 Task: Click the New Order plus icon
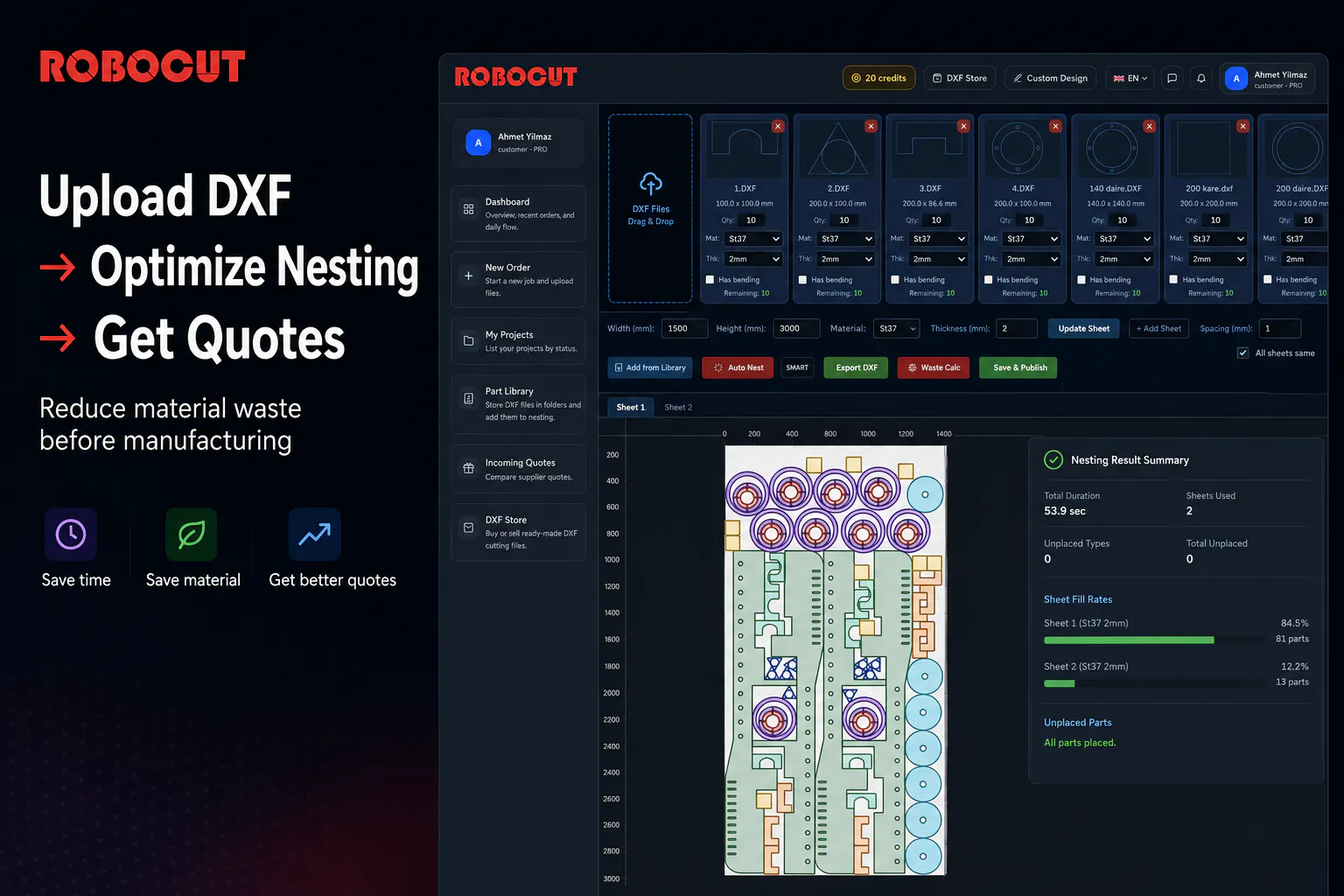[469, 276]
